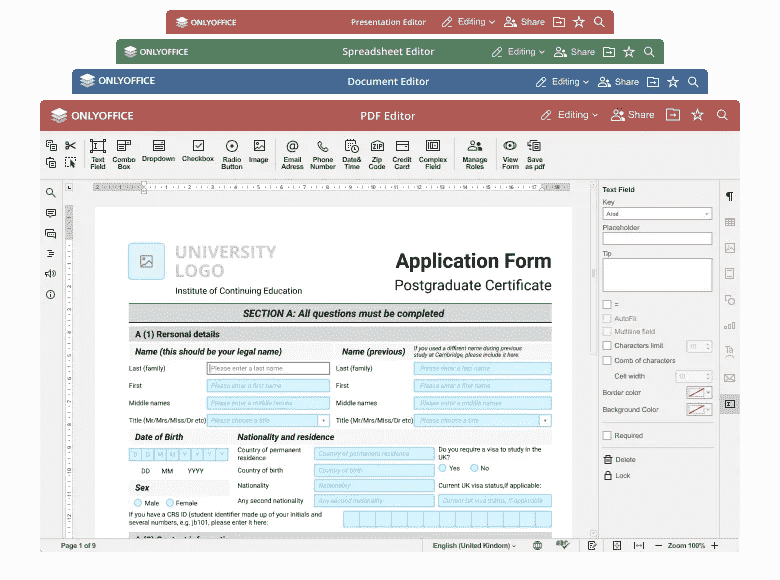Open the chat panel in left sidebar

(50, 233)
